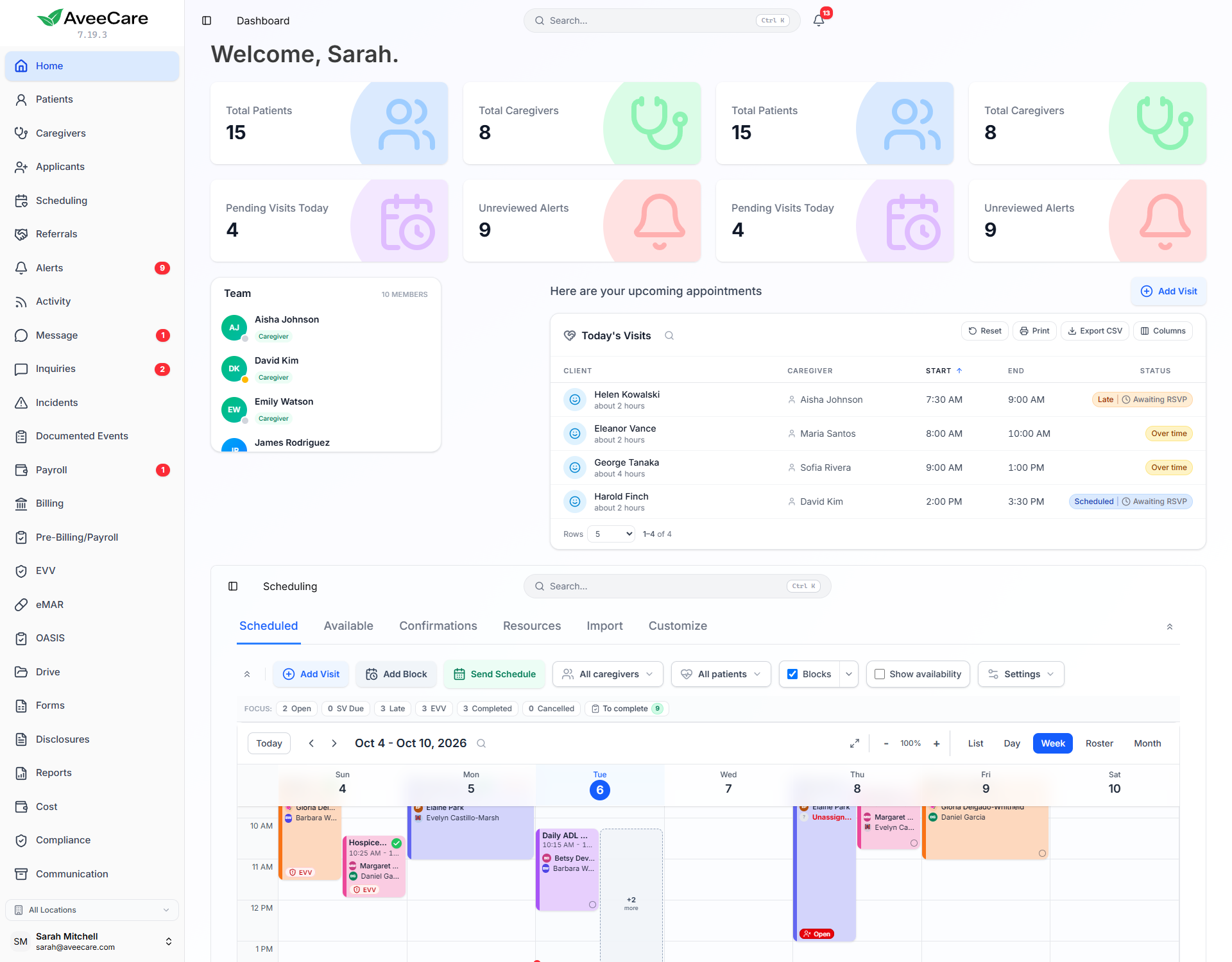
Task: Open EVV in the sidebar
Action: (x=92, y=571)
